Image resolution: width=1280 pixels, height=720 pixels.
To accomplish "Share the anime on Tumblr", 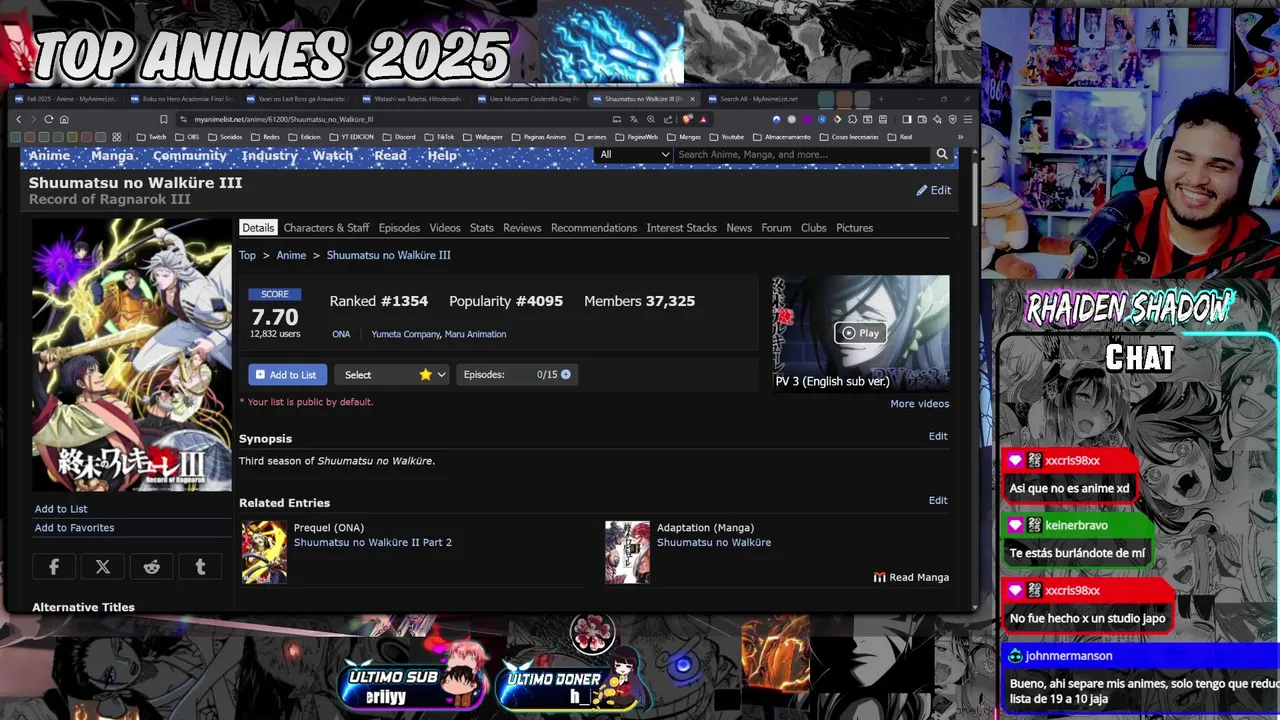I will [200, 567].
